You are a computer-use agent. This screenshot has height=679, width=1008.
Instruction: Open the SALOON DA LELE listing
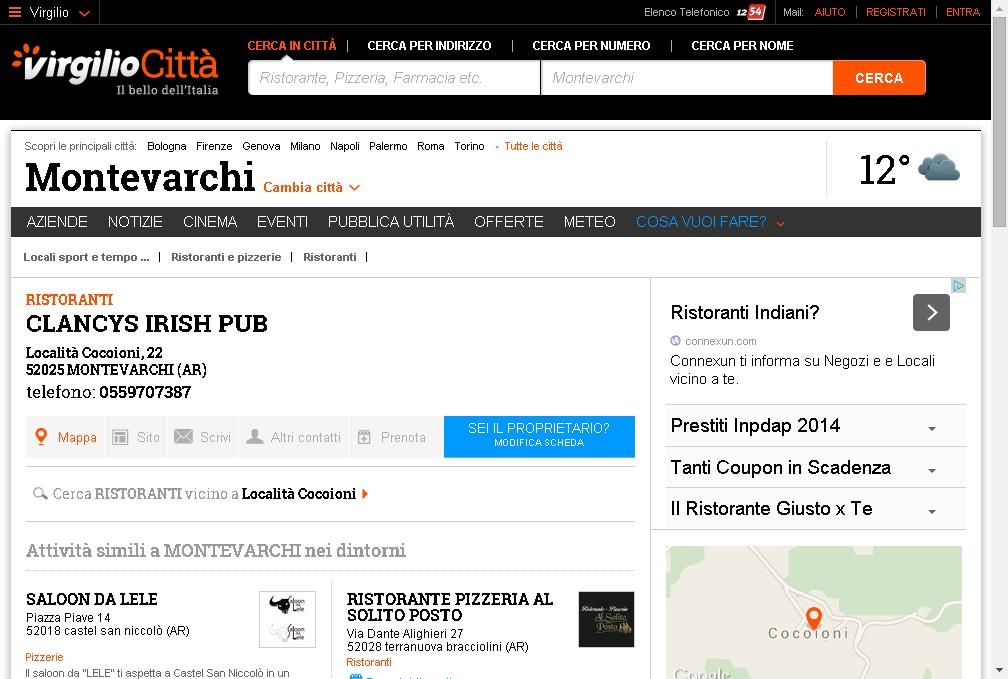point(92,599)
